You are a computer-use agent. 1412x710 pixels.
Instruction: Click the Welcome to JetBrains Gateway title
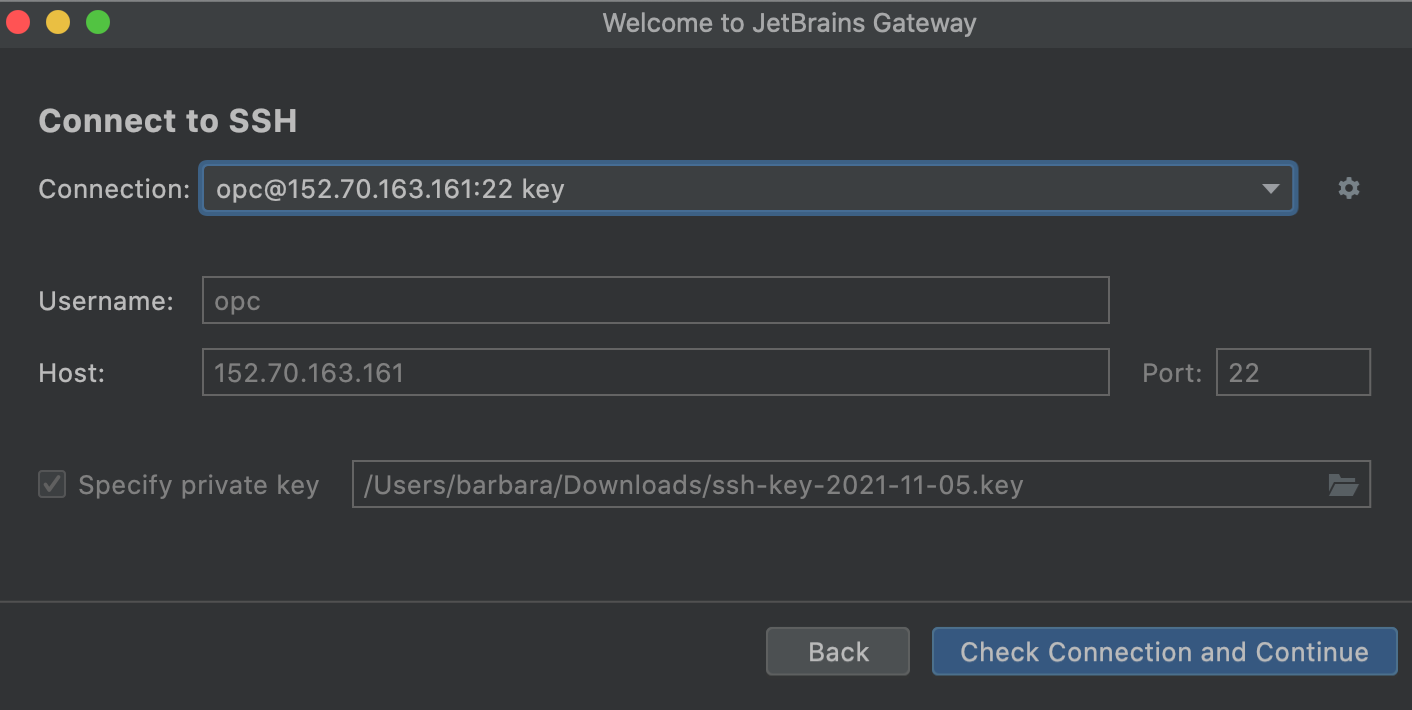point(789,23)
